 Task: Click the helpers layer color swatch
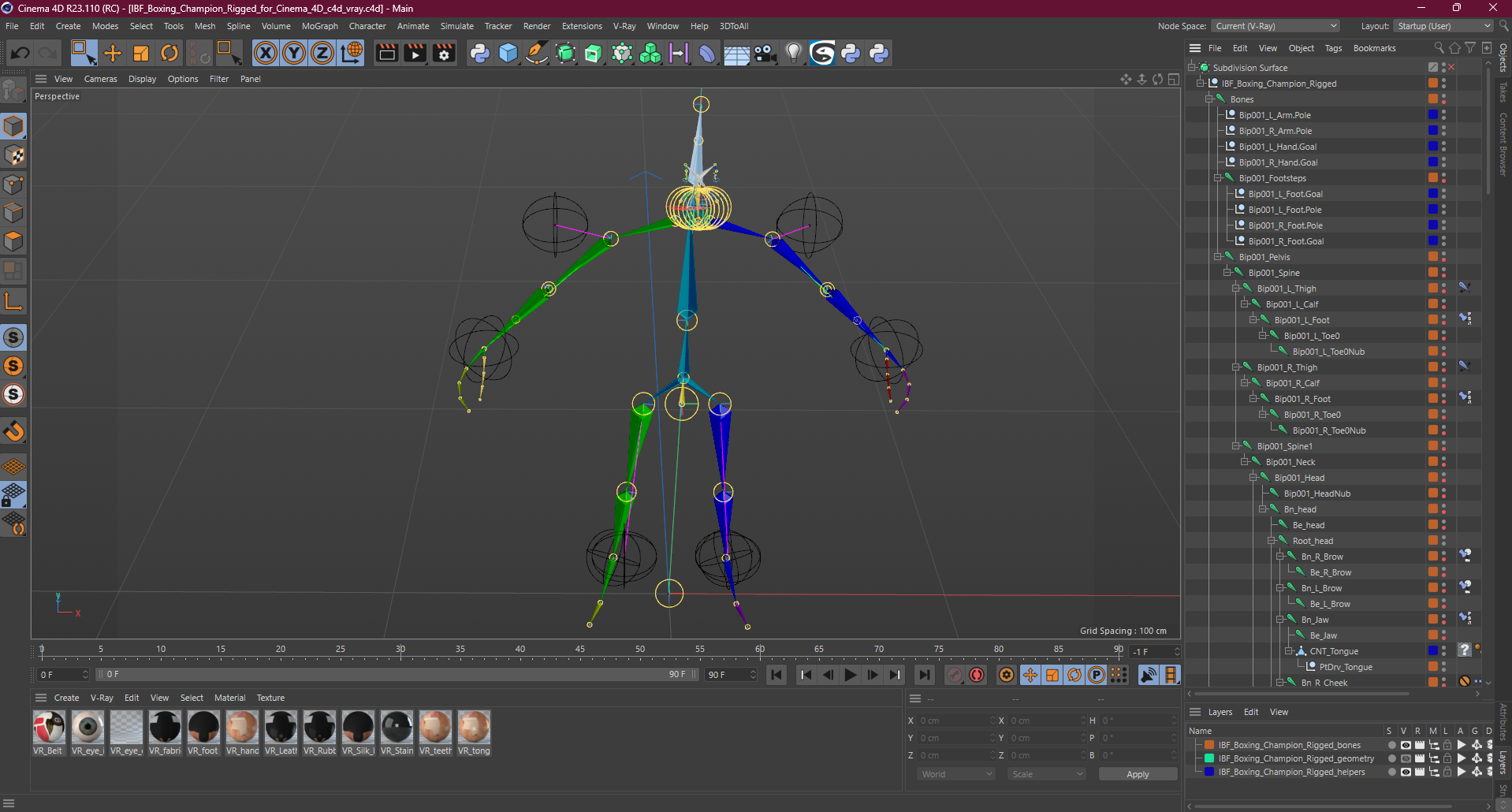(1209, 772)
